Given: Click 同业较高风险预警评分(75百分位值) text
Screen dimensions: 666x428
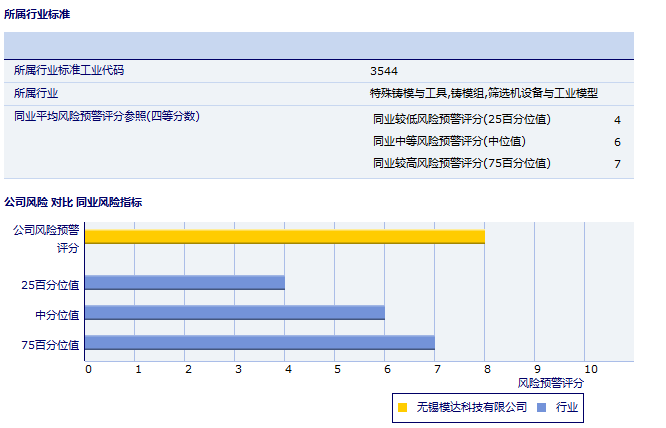Looking at the screenshot, I should pos(462,163).
